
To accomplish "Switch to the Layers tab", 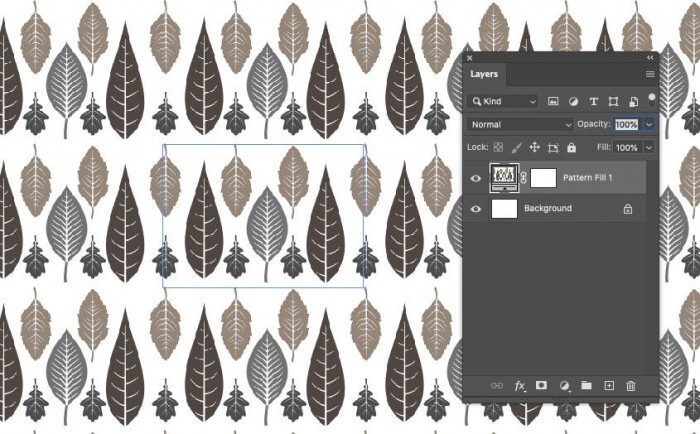I will point(484,74).
